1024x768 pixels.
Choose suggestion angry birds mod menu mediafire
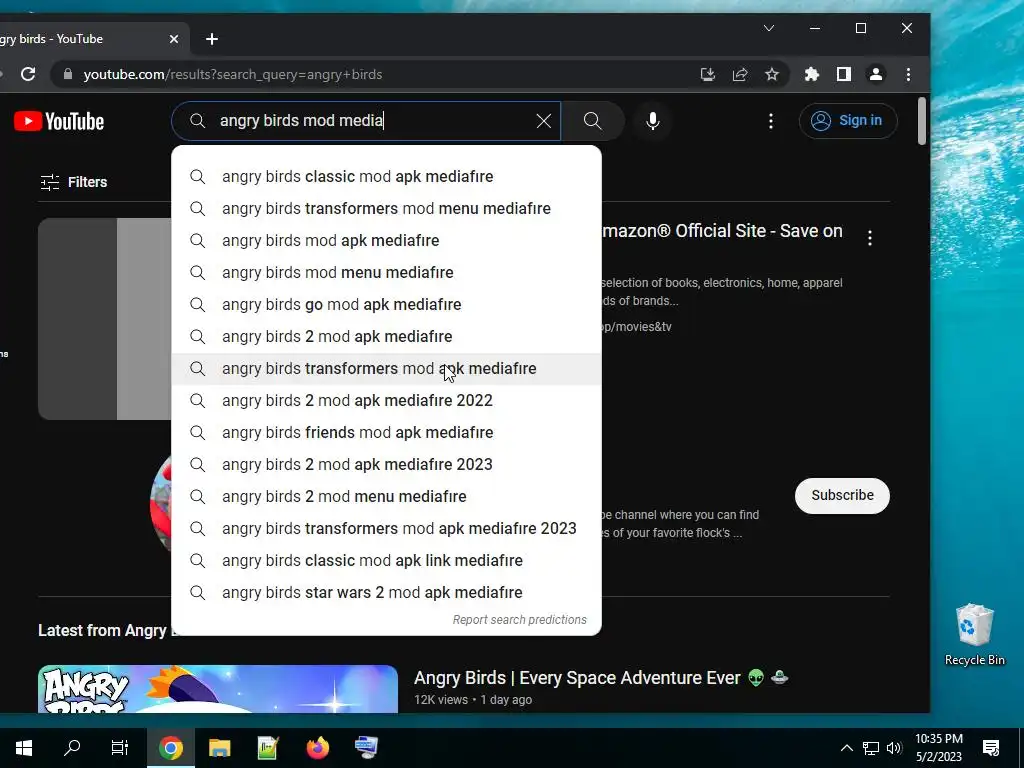pyautogui.click(x=386, y=273)
